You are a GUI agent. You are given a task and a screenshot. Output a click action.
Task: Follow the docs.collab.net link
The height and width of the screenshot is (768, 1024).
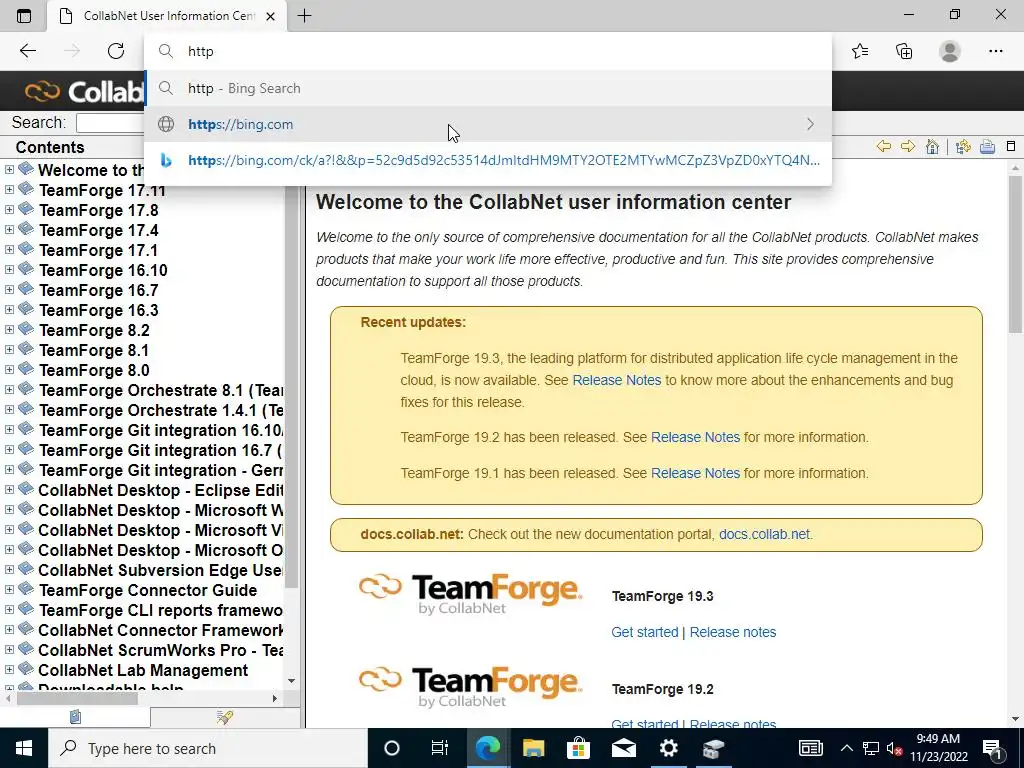pos(764,534)
